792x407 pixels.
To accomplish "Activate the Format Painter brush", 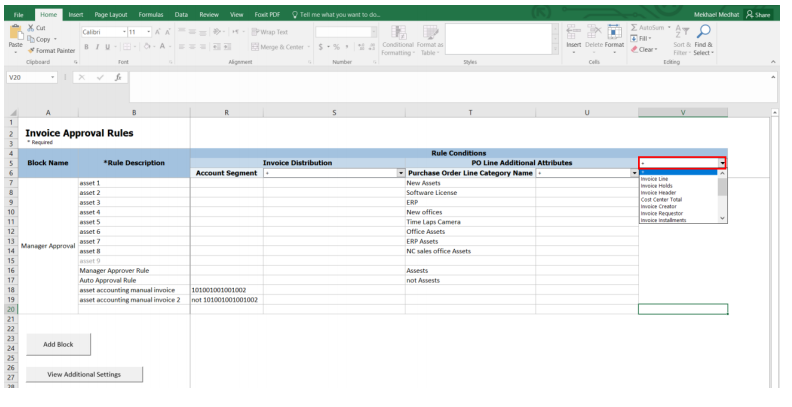I will click(x=31, y=50).
